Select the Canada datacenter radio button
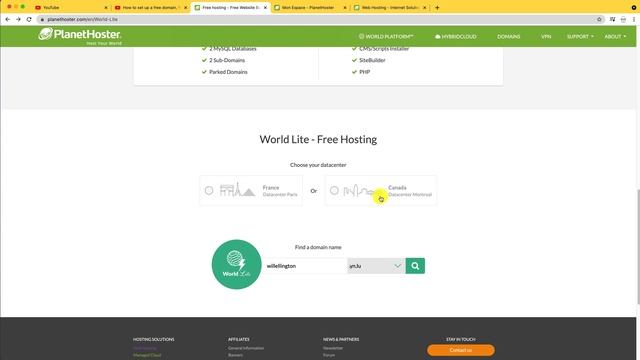 [334, 190]
